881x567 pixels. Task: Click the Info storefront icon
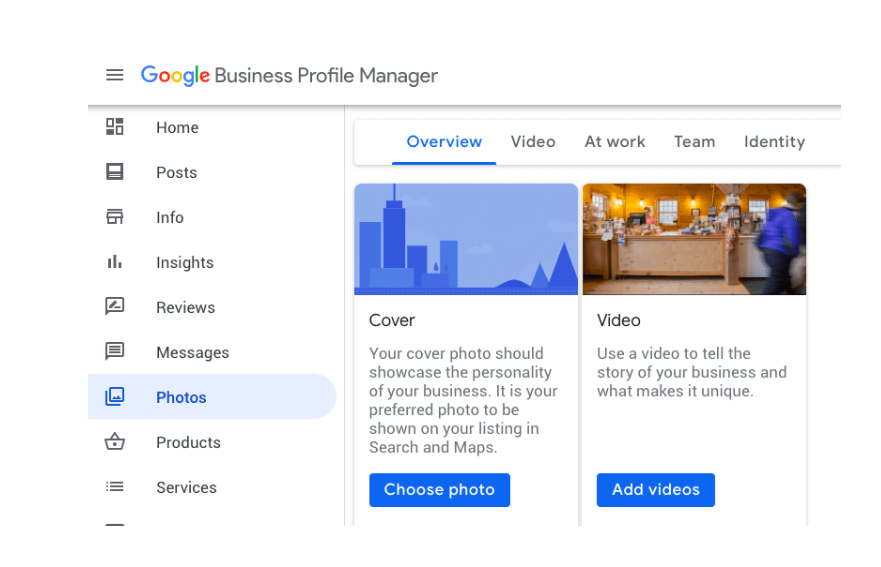[115, 216]
